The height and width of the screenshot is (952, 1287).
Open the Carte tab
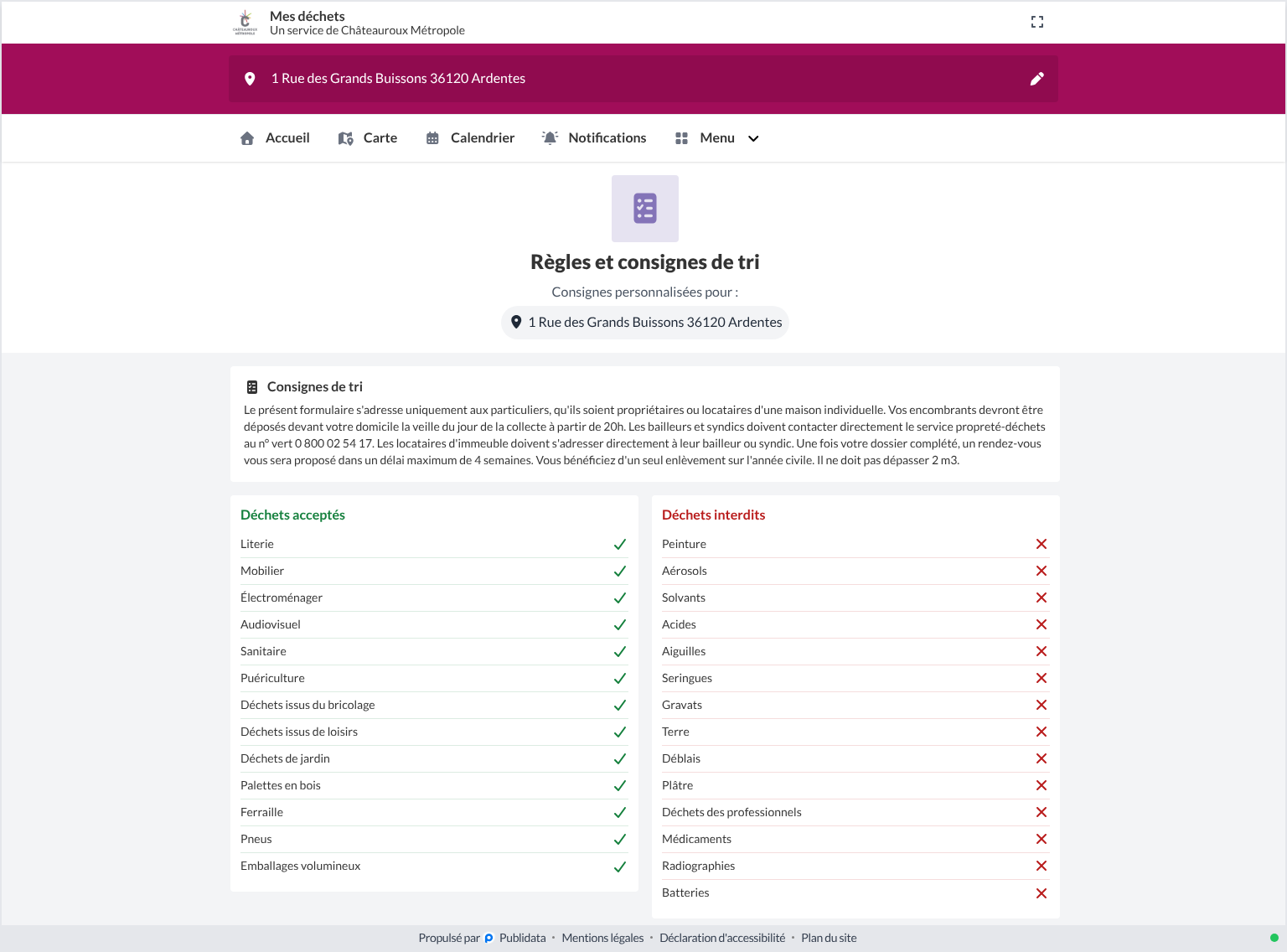coord(368,138)
